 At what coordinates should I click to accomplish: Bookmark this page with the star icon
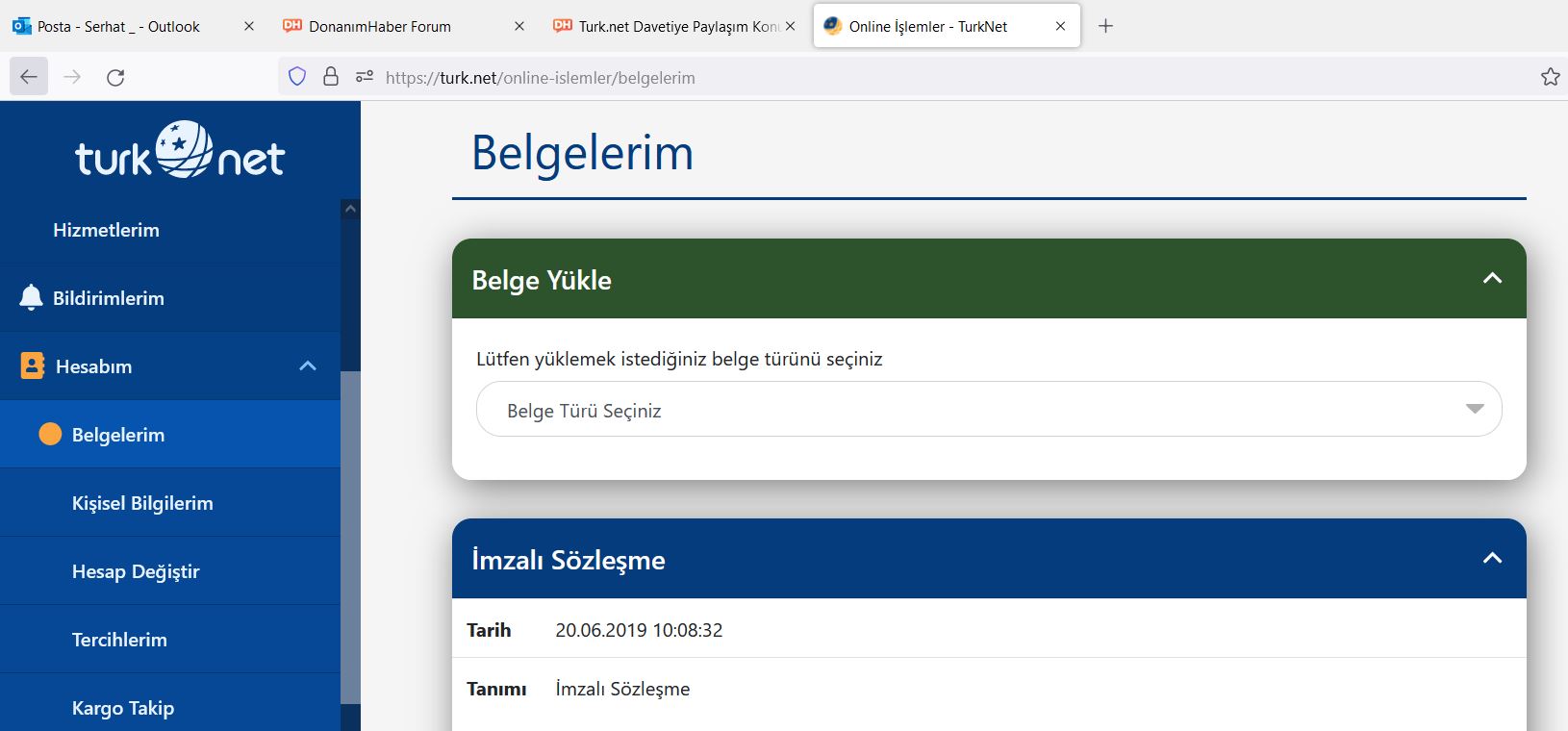1550,77
